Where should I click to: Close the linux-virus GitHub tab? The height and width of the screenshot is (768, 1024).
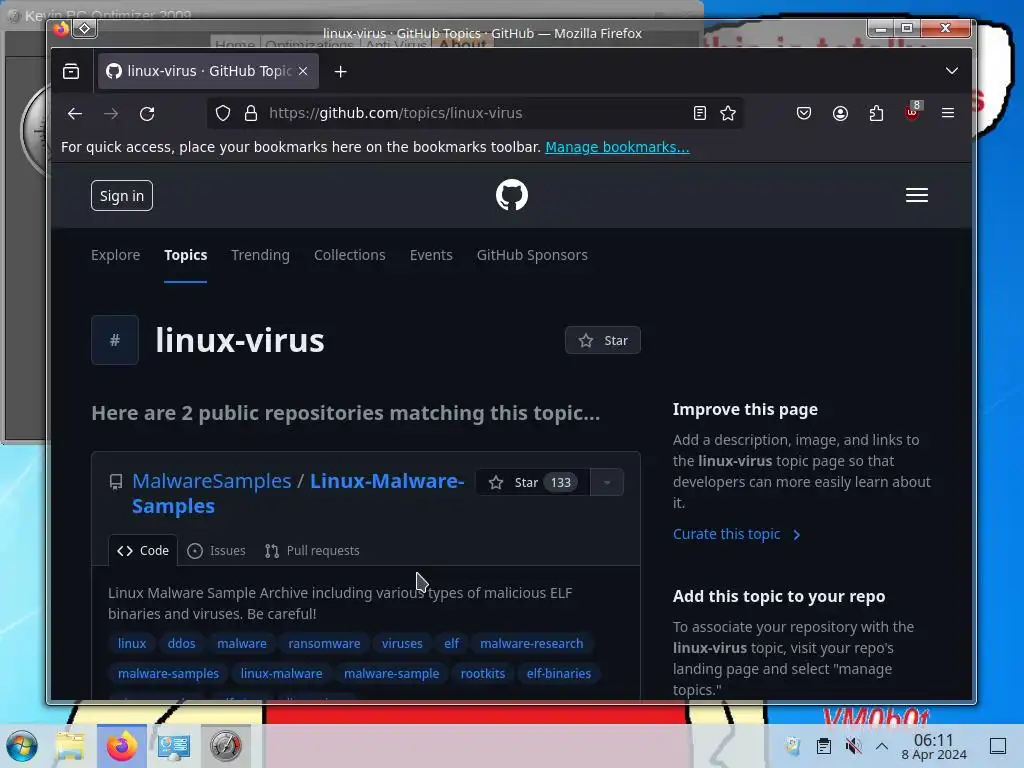[303, 71]
